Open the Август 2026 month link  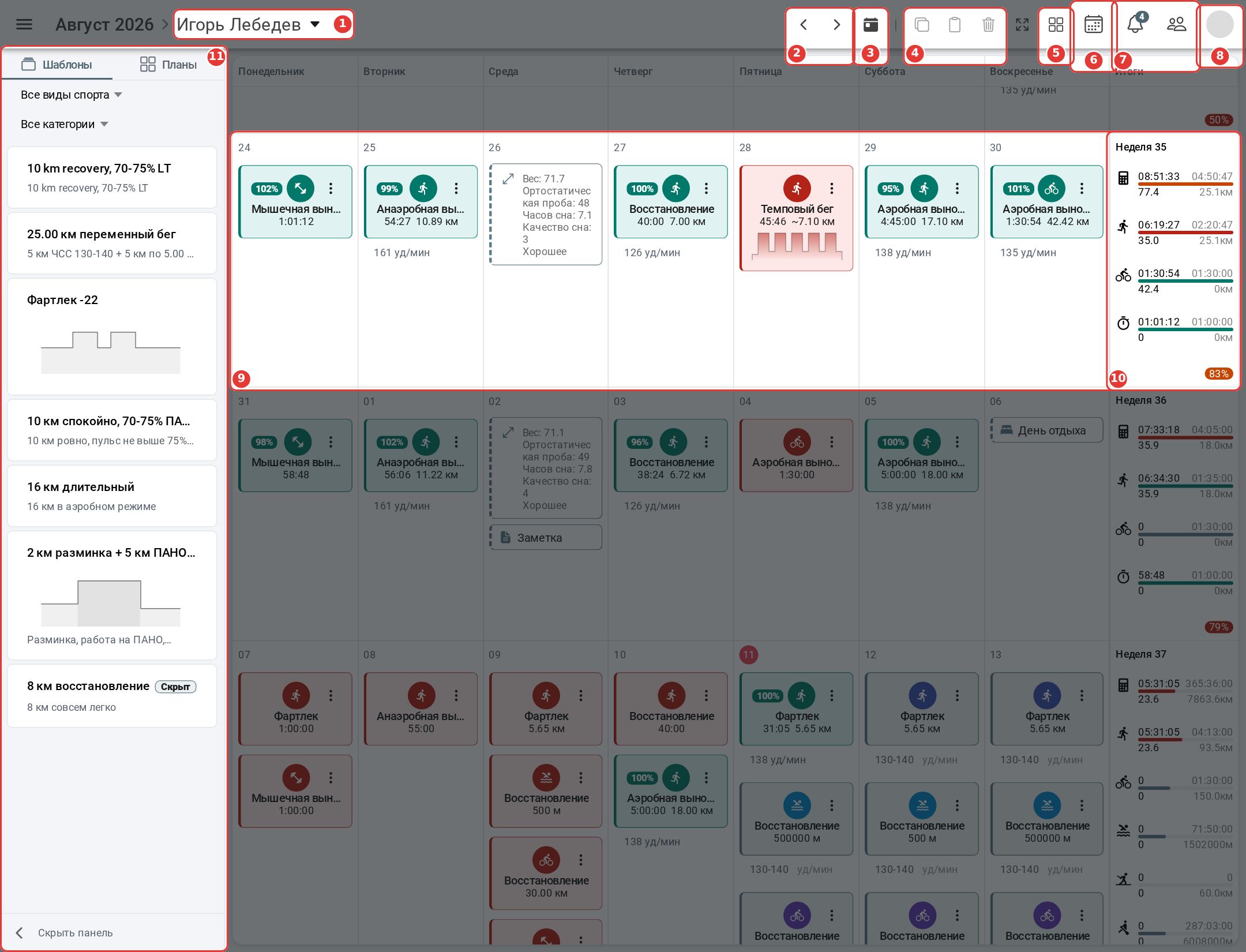tap(104, 24)
